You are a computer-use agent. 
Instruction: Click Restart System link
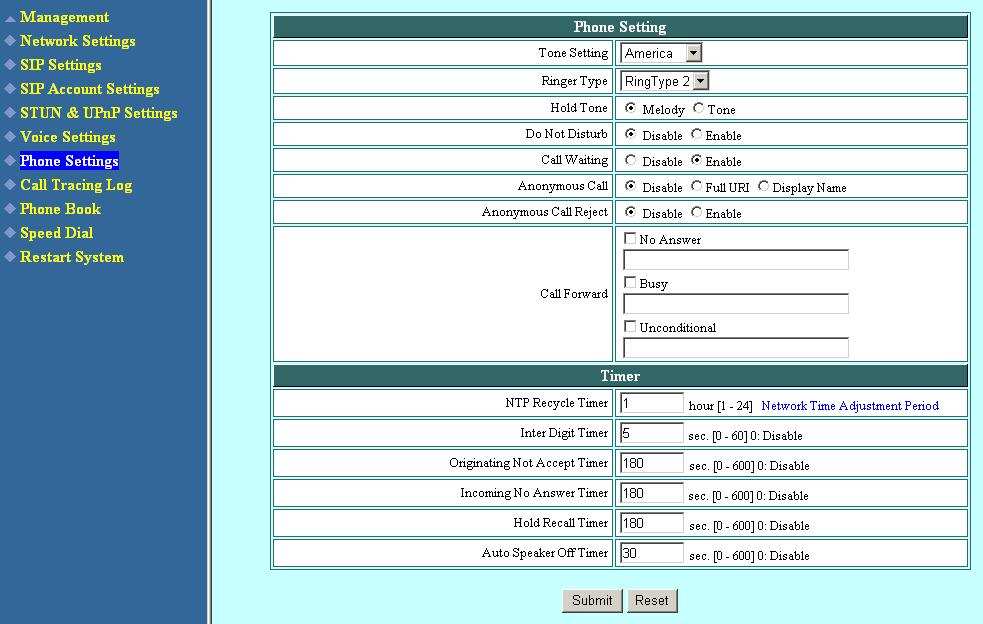72,257
